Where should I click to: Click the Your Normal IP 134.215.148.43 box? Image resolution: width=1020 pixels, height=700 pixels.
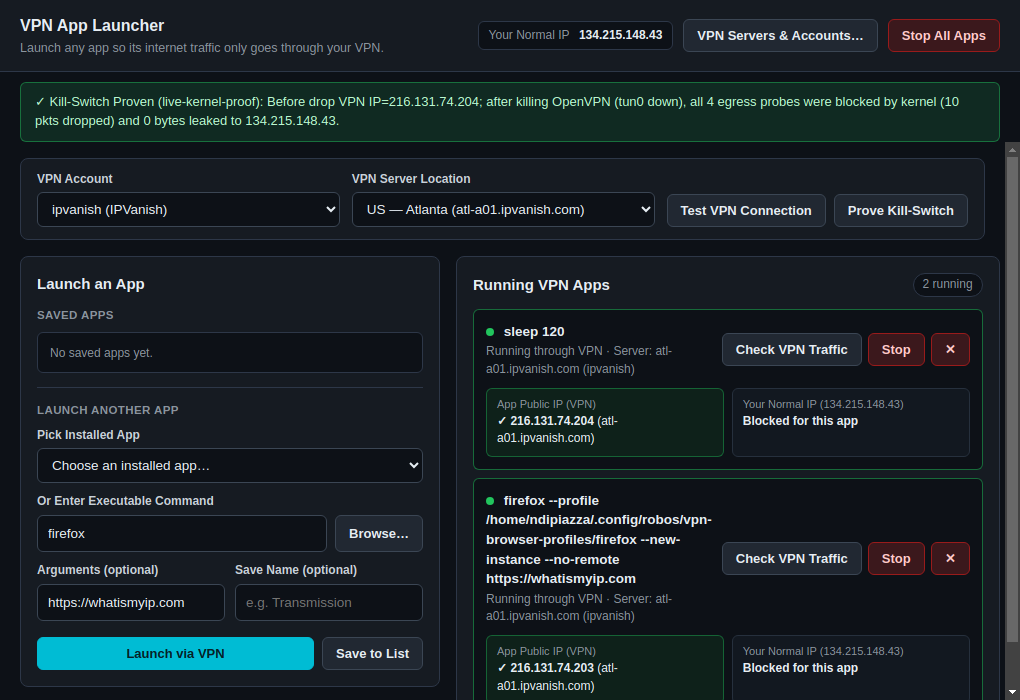tap(575, 35)
